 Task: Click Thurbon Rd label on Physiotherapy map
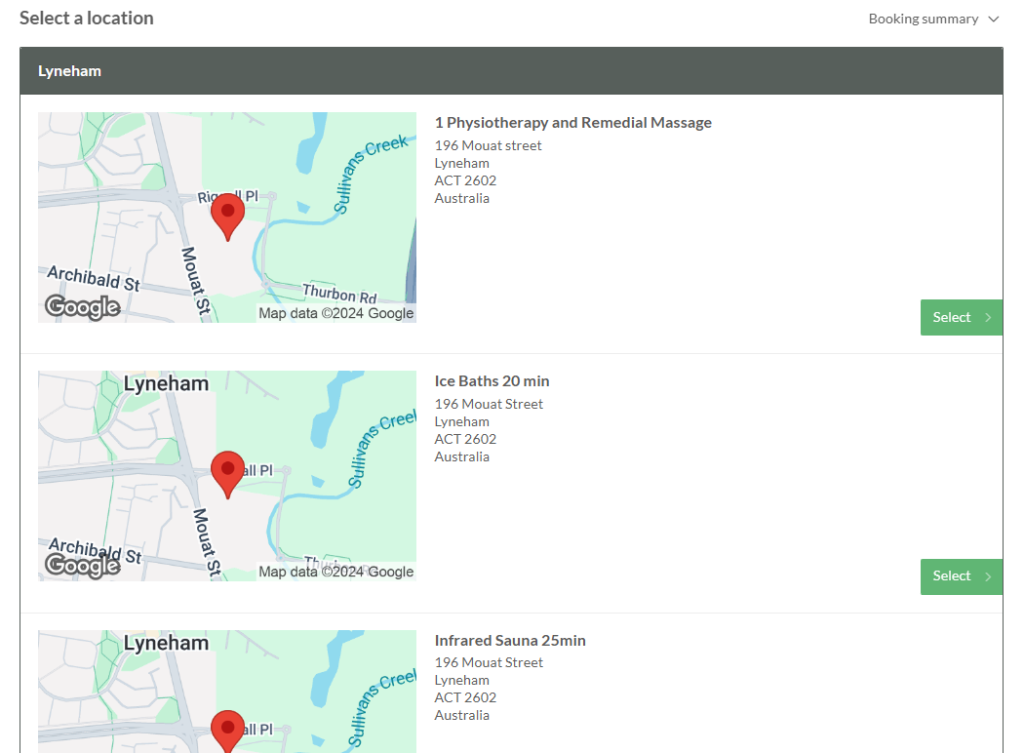pos(340,294)
